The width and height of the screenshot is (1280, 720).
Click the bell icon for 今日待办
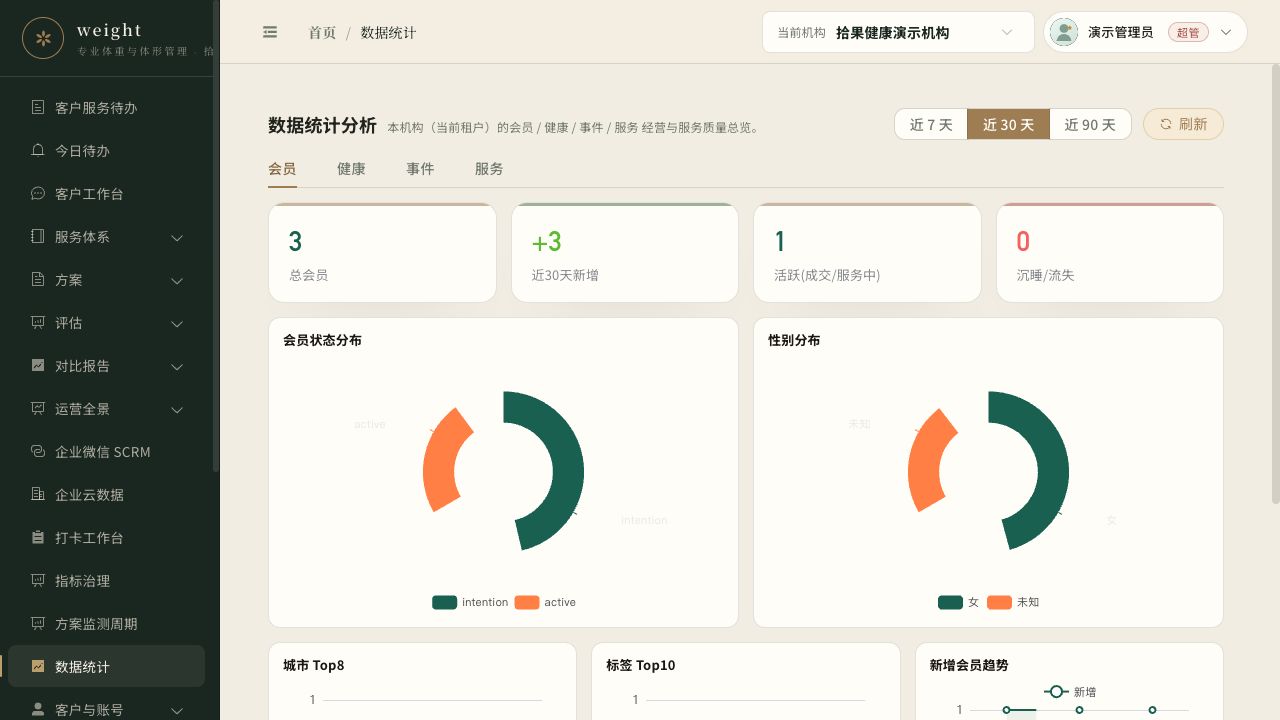pyautogui.click(x=38, y=150)
